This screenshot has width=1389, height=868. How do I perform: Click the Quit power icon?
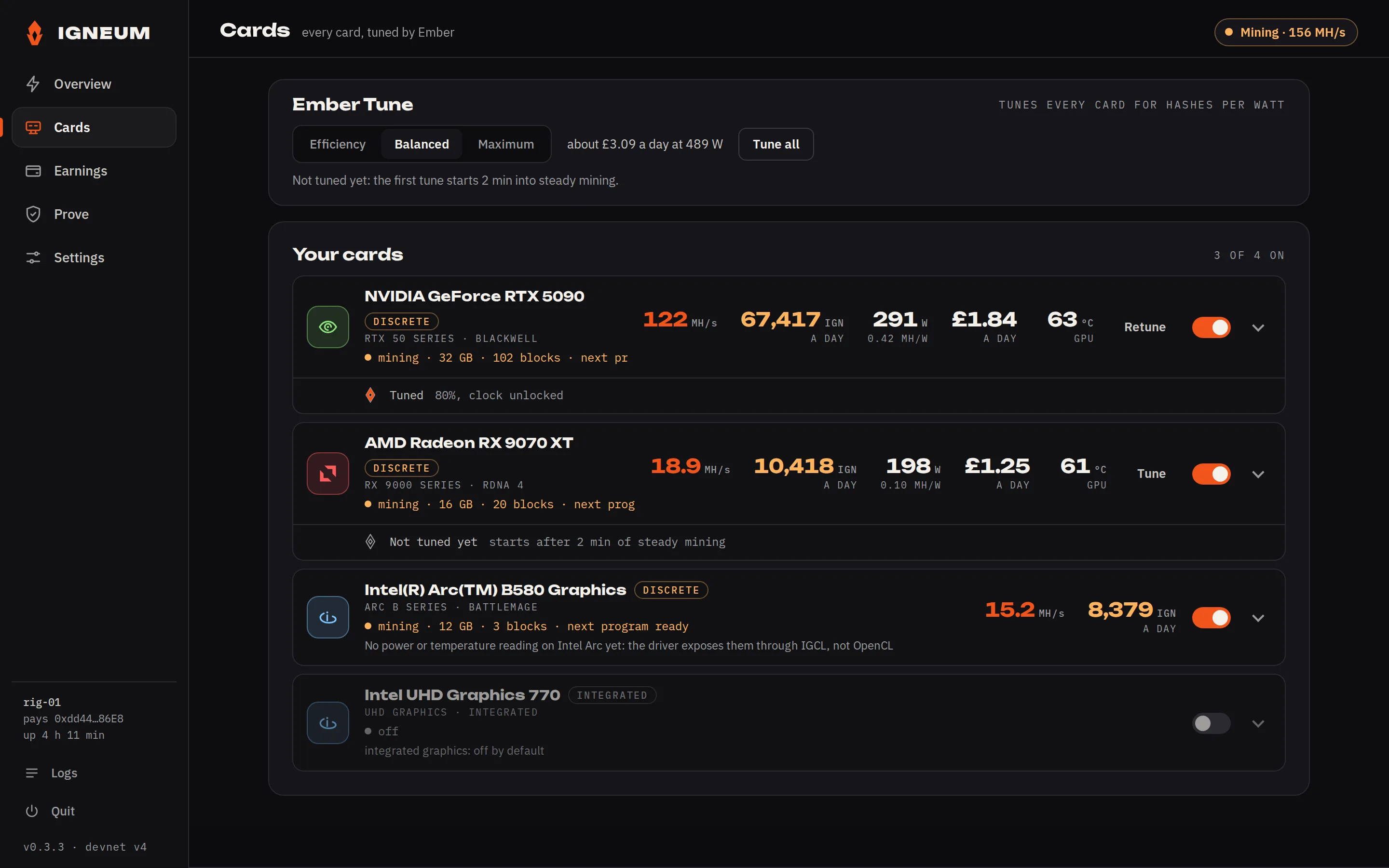pos(31,811)
